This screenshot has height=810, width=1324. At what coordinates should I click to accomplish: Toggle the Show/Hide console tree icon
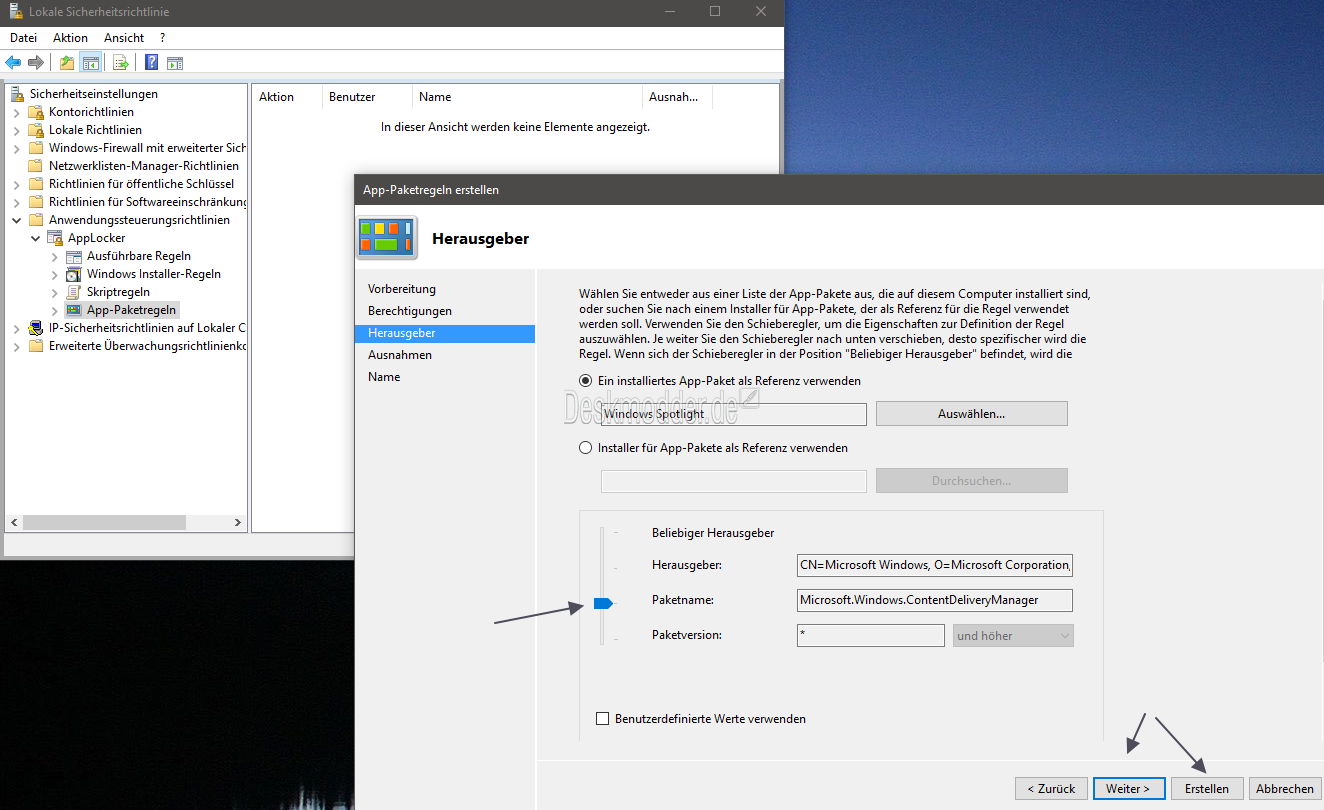point(90,63)
